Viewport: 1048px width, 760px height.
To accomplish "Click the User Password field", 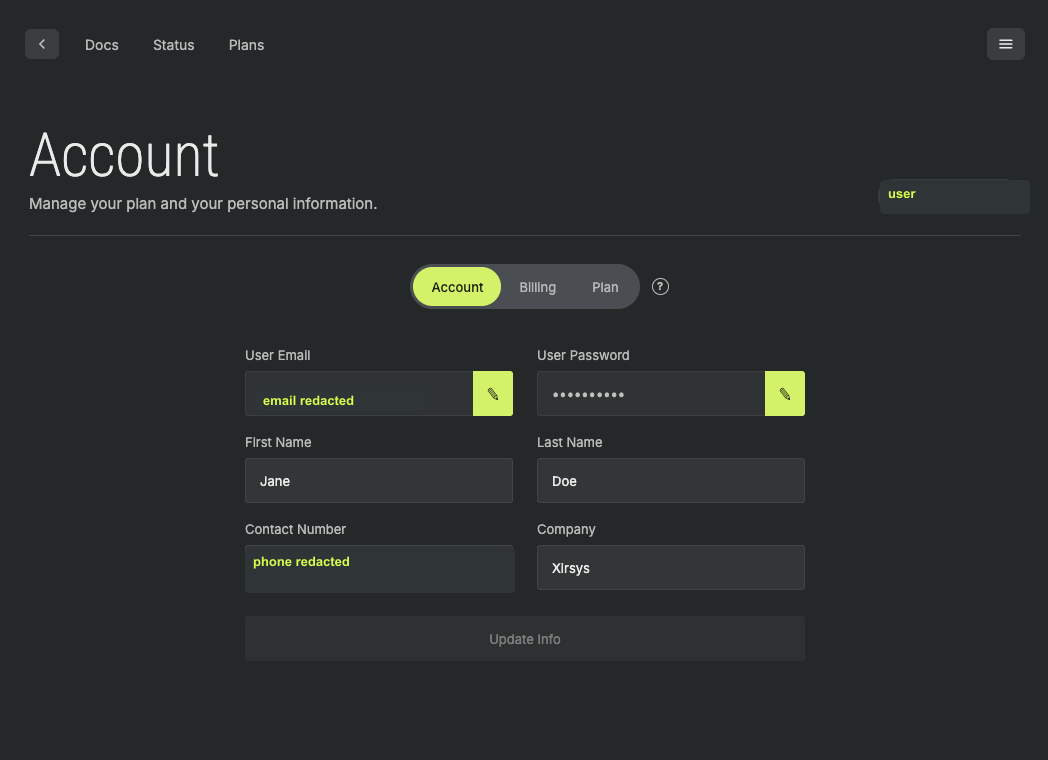I will coord(651,394).
